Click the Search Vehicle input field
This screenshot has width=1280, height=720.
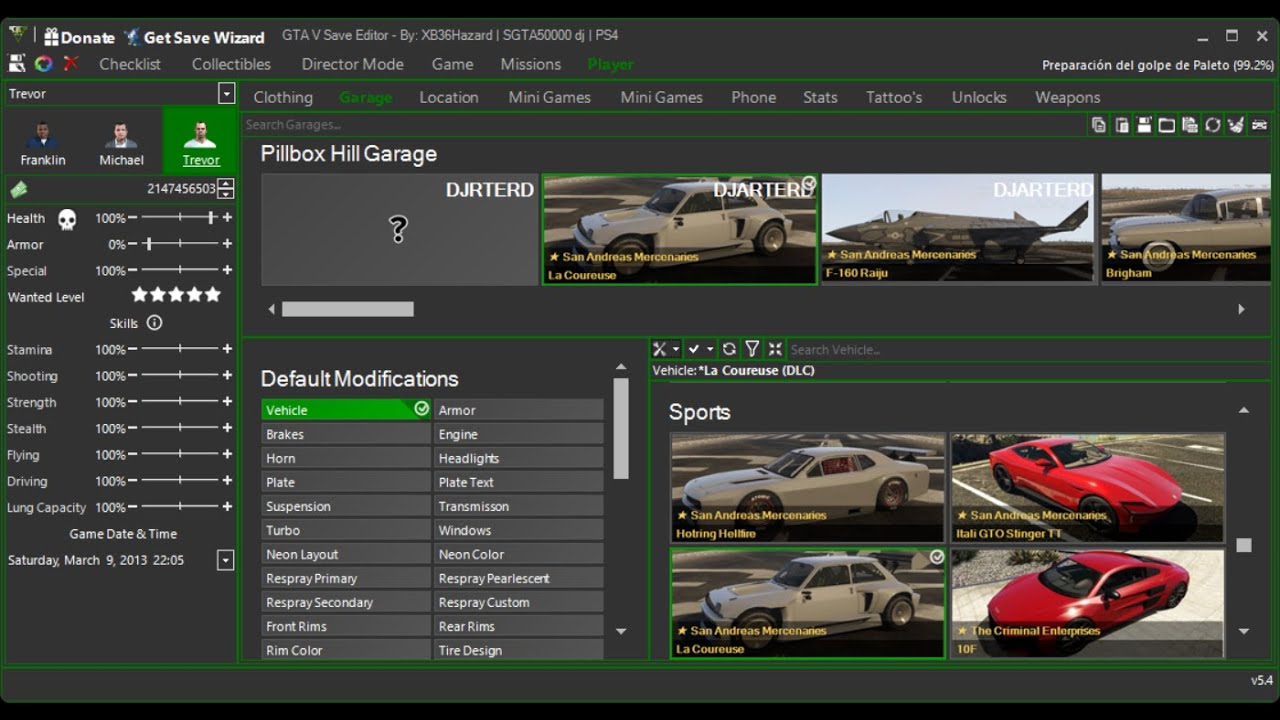(1029, 349)
